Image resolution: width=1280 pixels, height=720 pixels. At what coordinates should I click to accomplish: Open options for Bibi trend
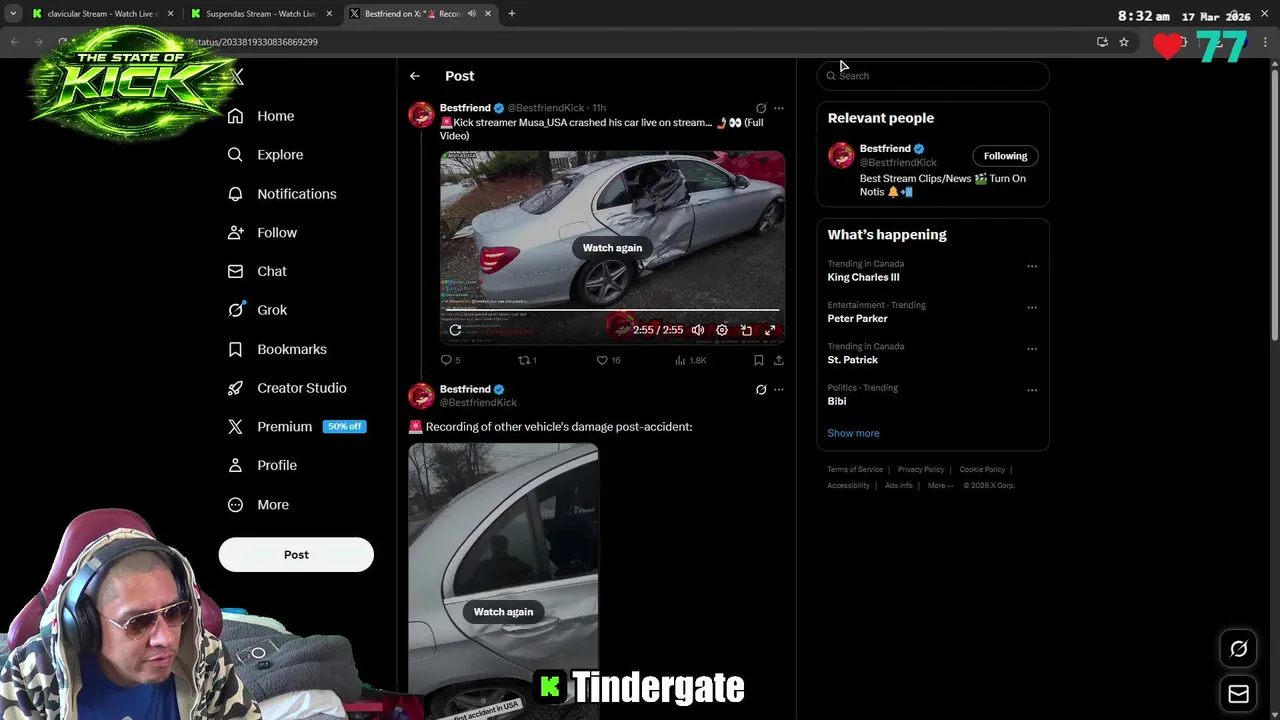click(x=1032, y=390)
